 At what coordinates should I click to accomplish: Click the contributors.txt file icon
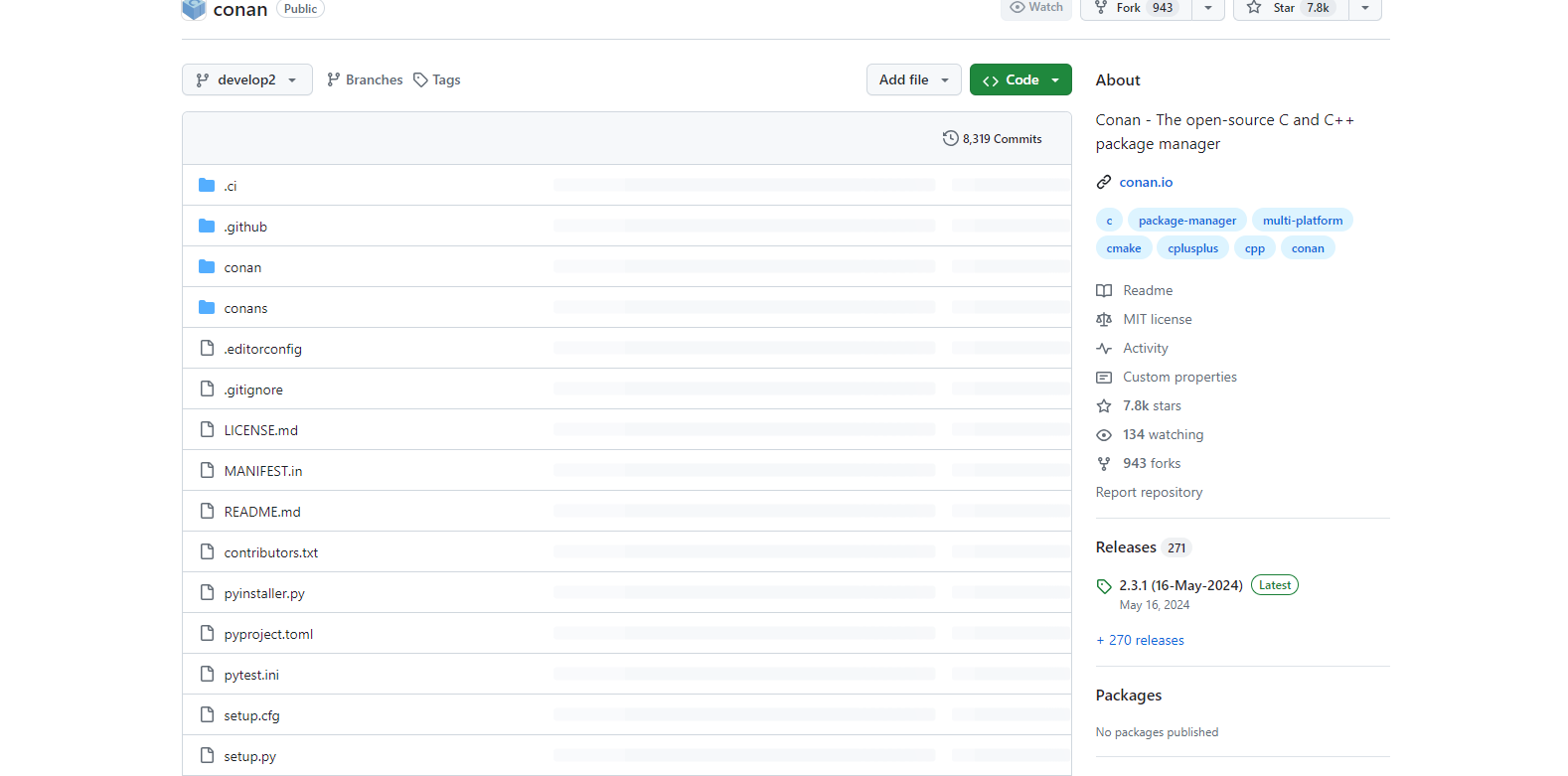[x=207, y=551]
